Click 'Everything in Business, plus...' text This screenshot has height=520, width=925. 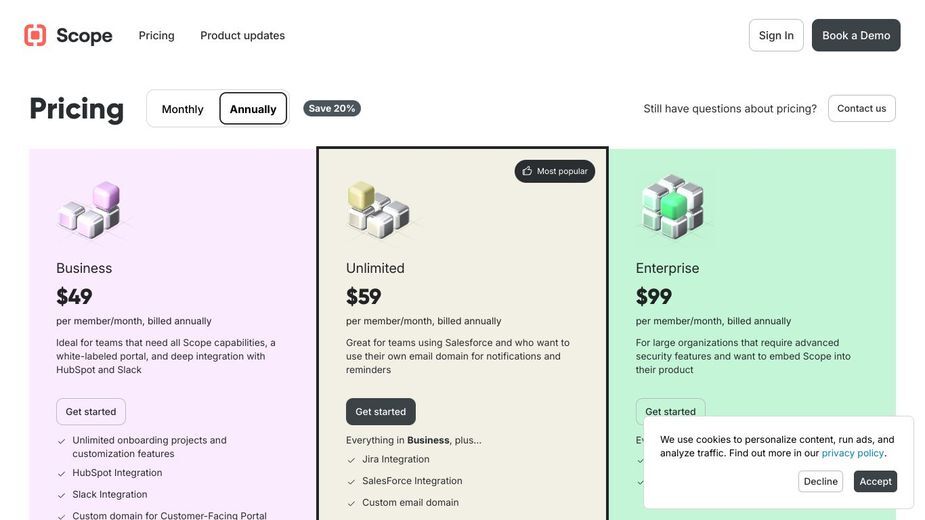coord(414,440)
